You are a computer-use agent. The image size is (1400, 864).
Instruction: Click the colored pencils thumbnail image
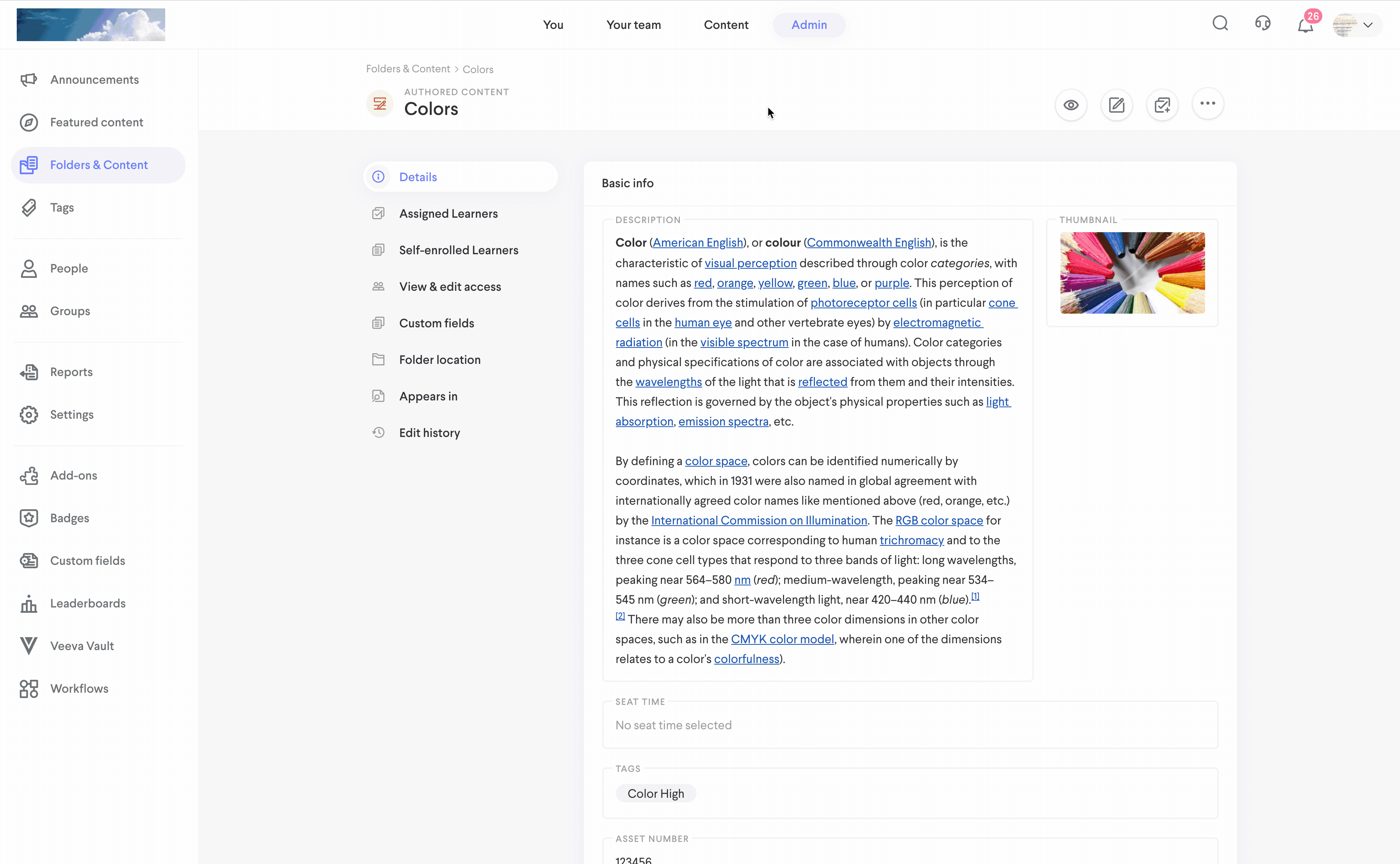[1132, 273]
